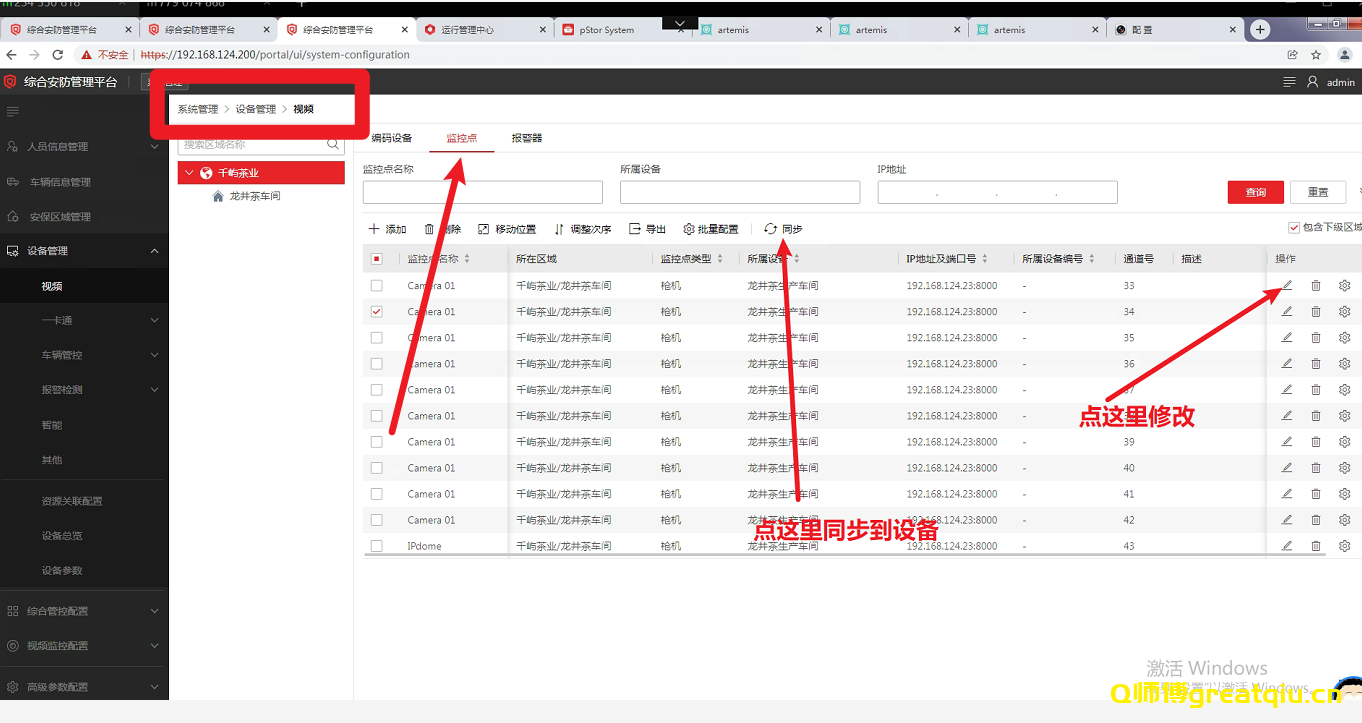Click inside the 监控点名称 input field

tap(483, 192)
